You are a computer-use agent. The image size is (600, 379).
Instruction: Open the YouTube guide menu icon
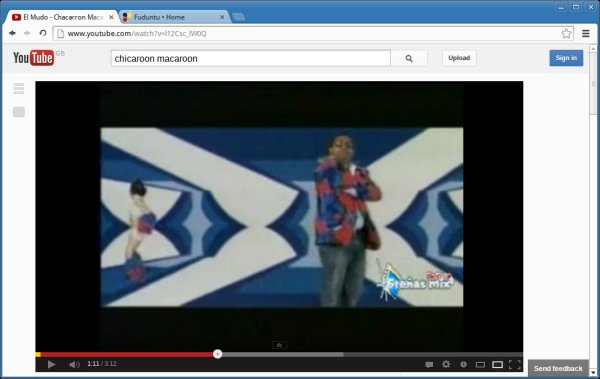(19, 88)
